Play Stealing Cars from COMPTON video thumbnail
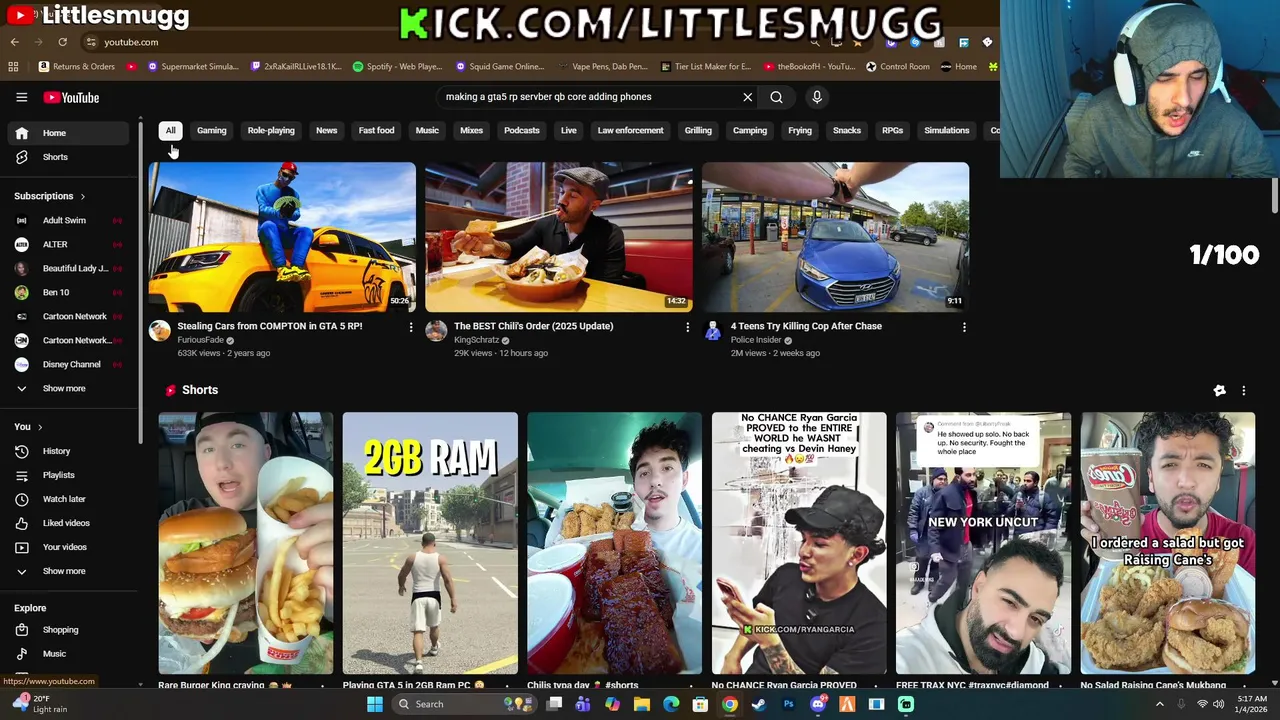Image resolution: width=1280 pixels, height=720 pixels. click(x=282, y=237)
